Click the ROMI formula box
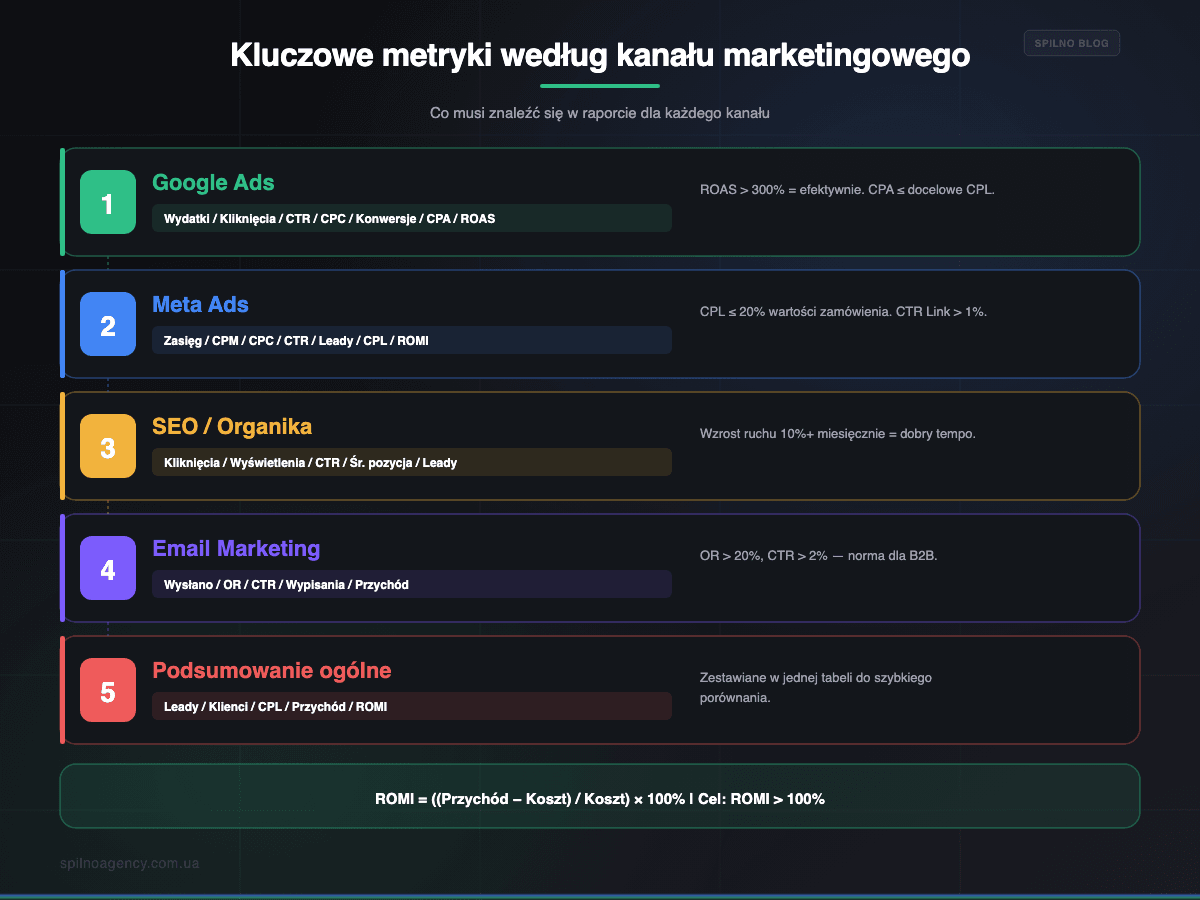The height and width of the screenshot is (900, 1200). point(600,796)
